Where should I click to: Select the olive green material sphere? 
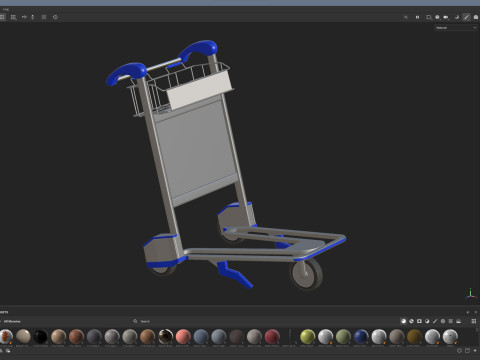[343, 337]
